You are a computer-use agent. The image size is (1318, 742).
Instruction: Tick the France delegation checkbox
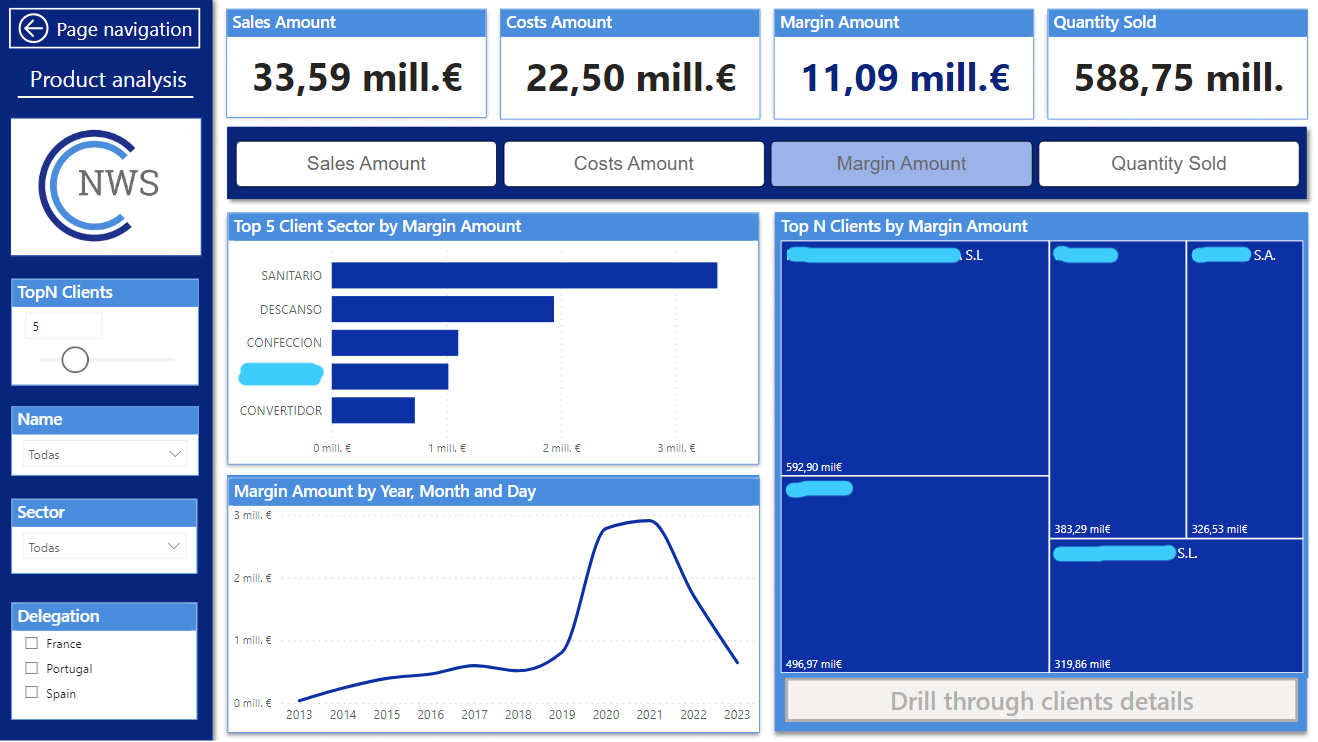(32, 644)
